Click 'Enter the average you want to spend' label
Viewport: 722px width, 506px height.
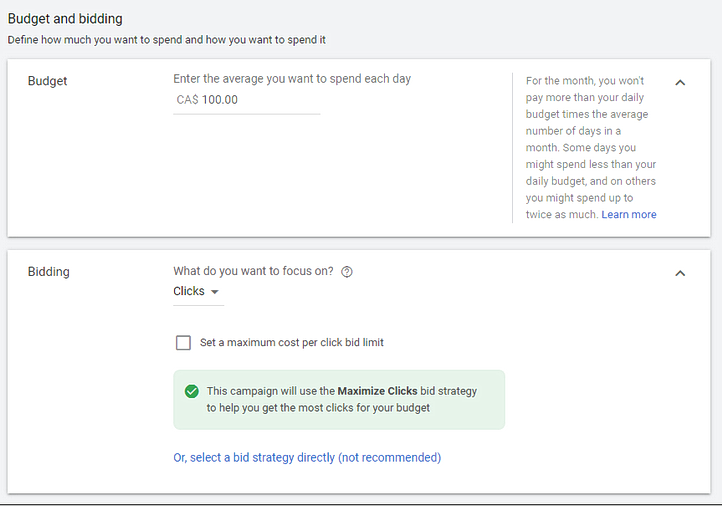[292, 79]
